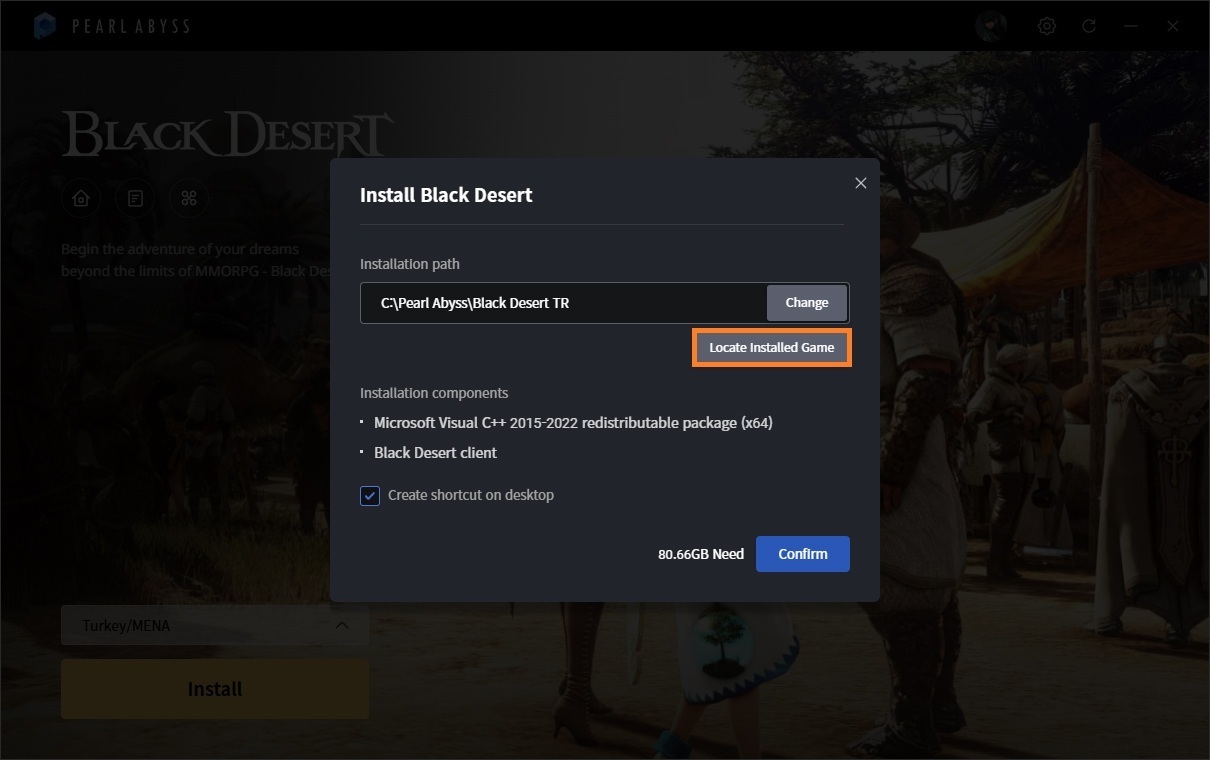Click the PEARL ABYSS brand text
The image size is (1210, 760).
(130, 27)
